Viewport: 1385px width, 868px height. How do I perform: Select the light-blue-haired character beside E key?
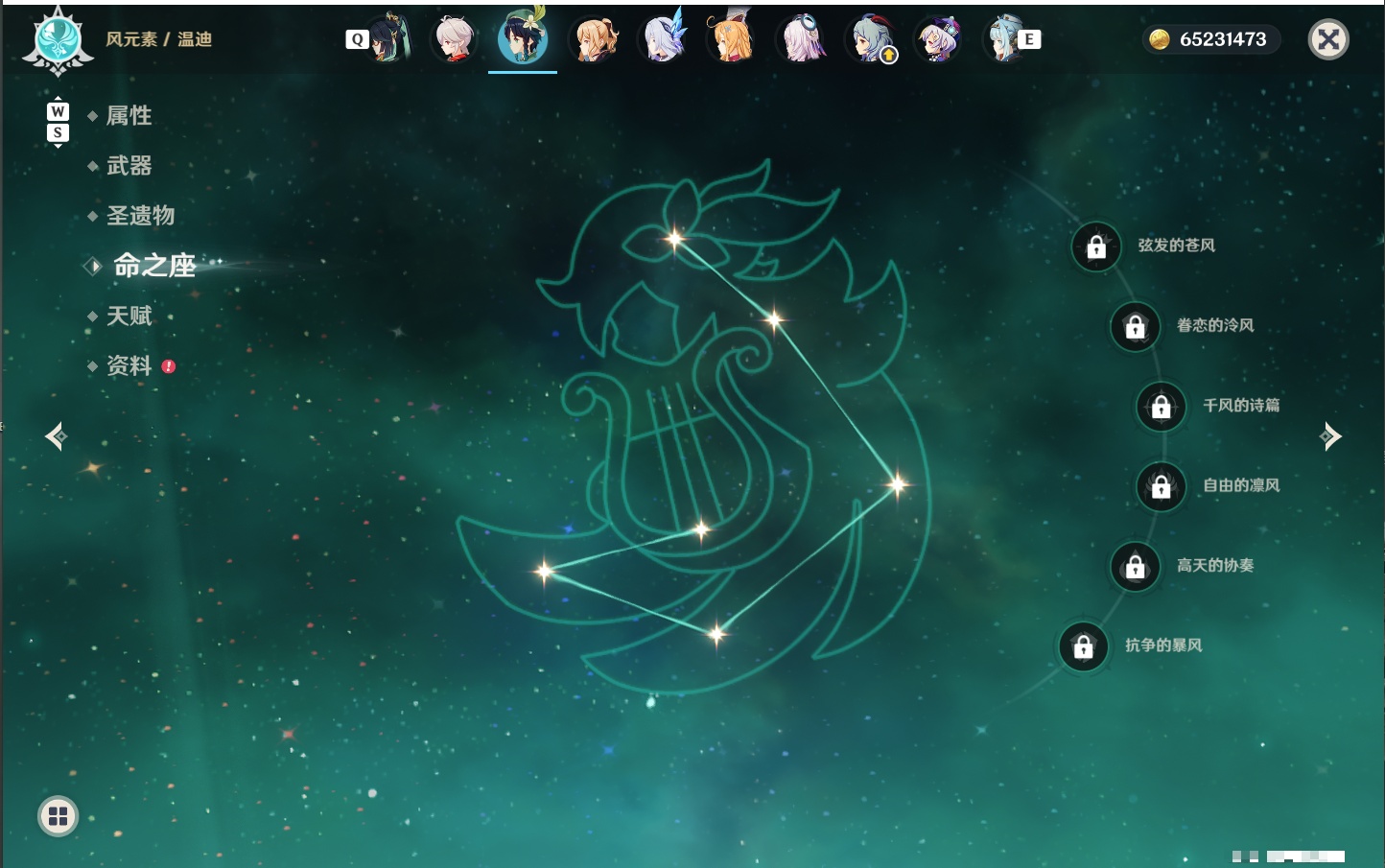1005,38
